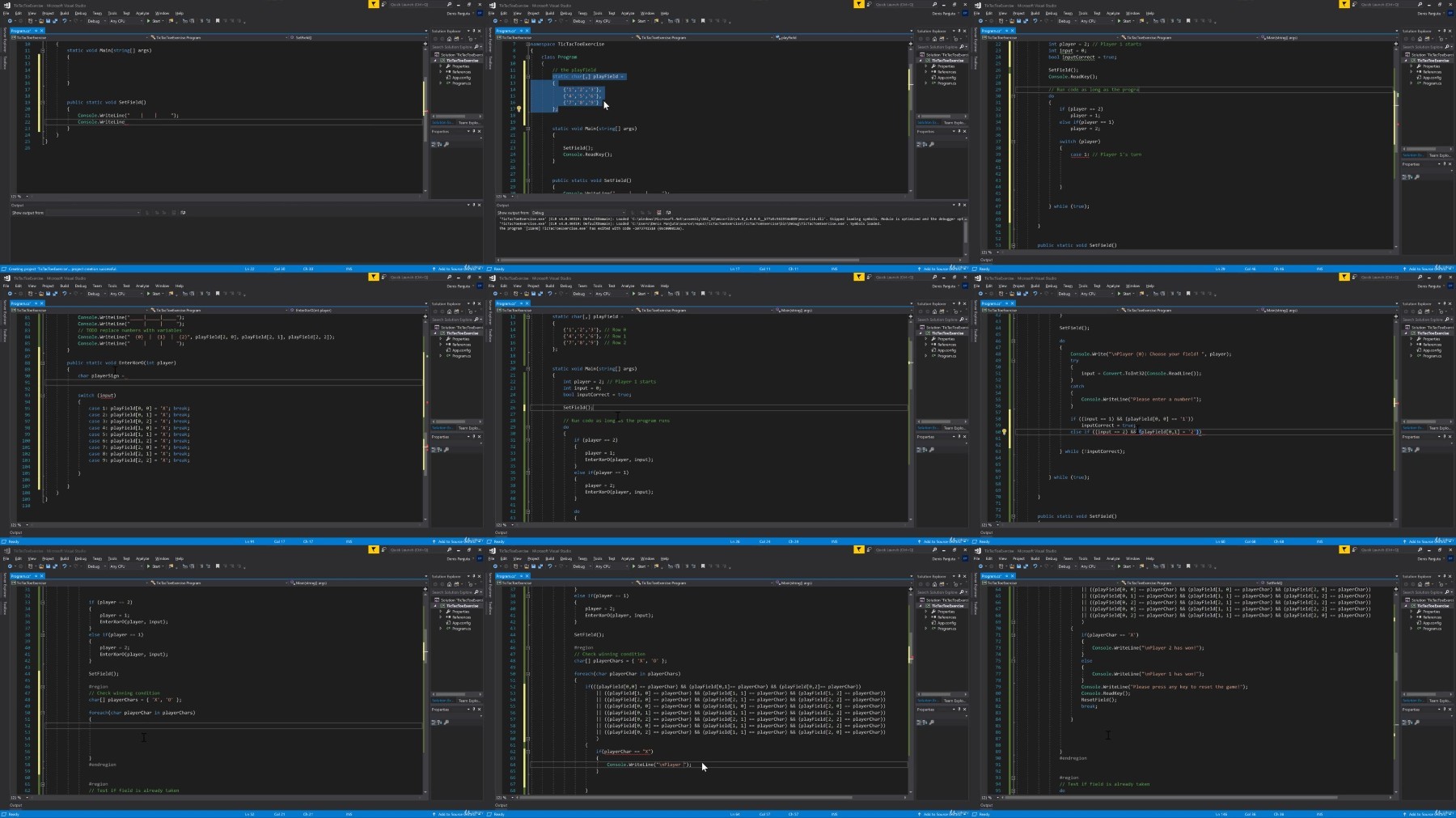The height and width of the screenshot is (818, 1456).
Task: Click bookmark icon in the "Row 0" comments window
Action: [703, 294]
